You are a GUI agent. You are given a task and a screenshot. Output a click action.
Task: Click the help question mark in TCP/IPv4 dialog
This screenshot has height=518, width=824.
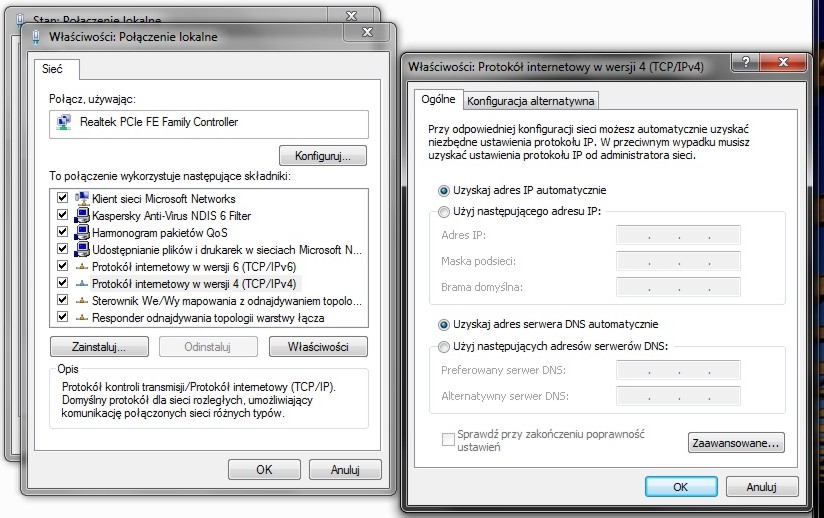pos(746,62)
